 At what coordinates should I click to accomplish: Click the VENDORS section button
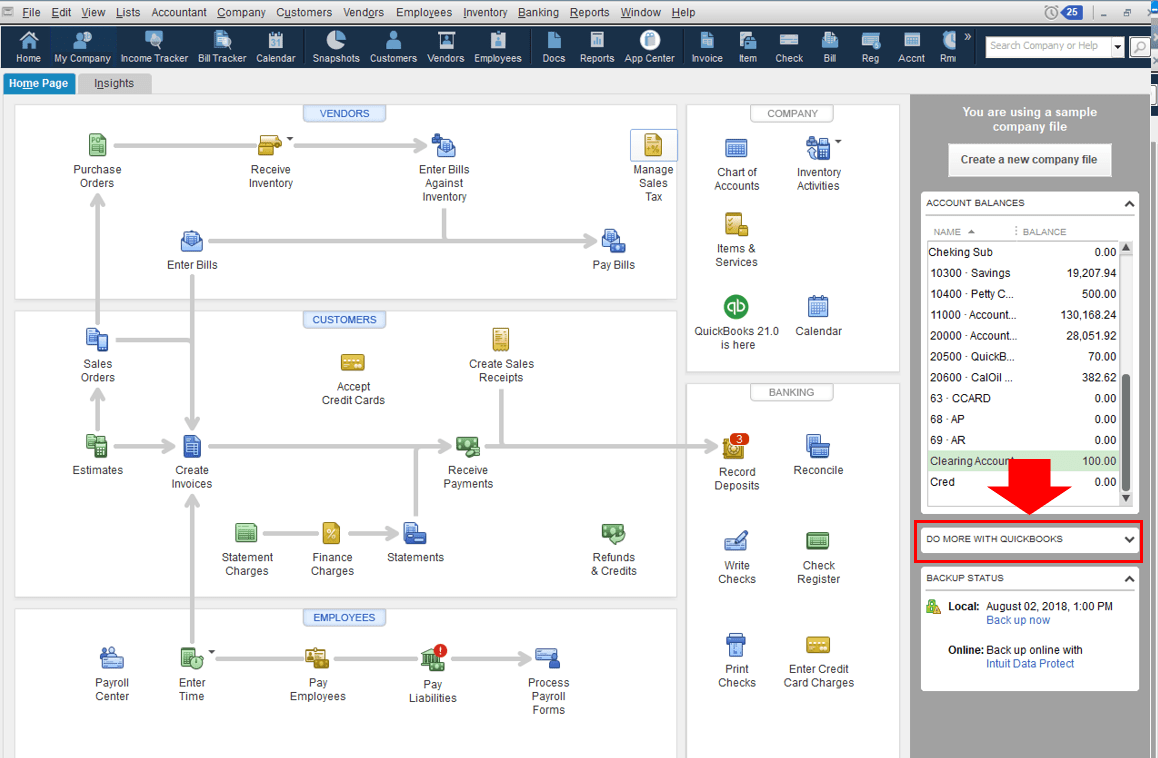coord(344,114)
